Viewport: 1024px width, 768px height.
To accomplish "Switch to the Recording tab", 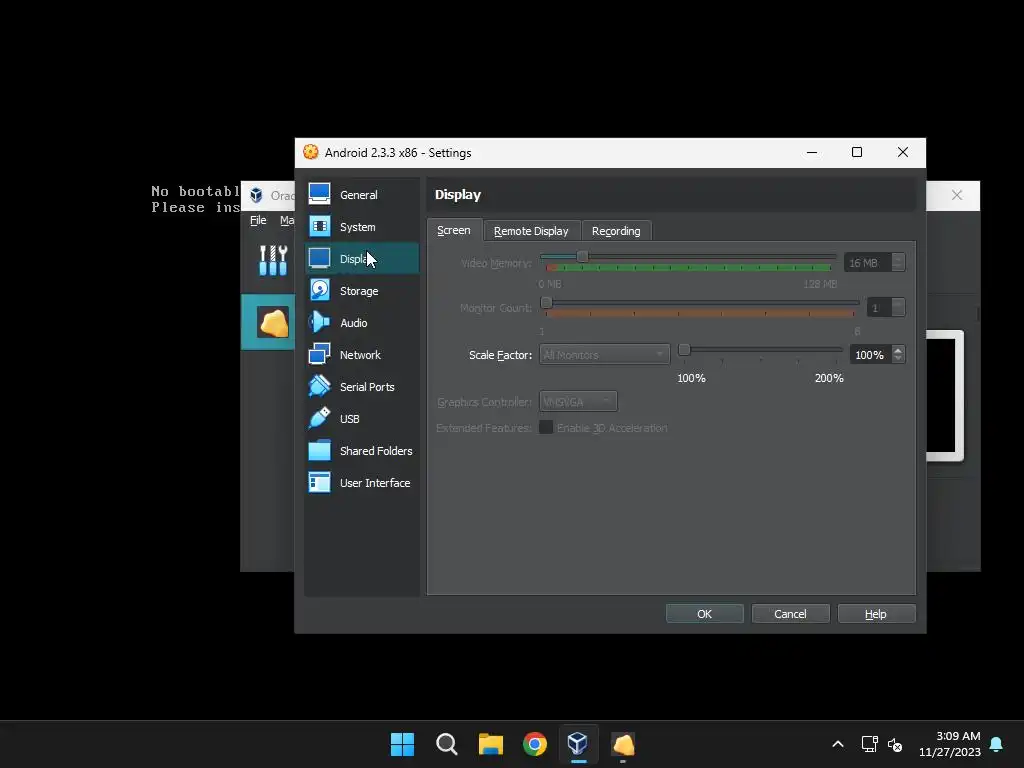I will [x=616, y=231].
